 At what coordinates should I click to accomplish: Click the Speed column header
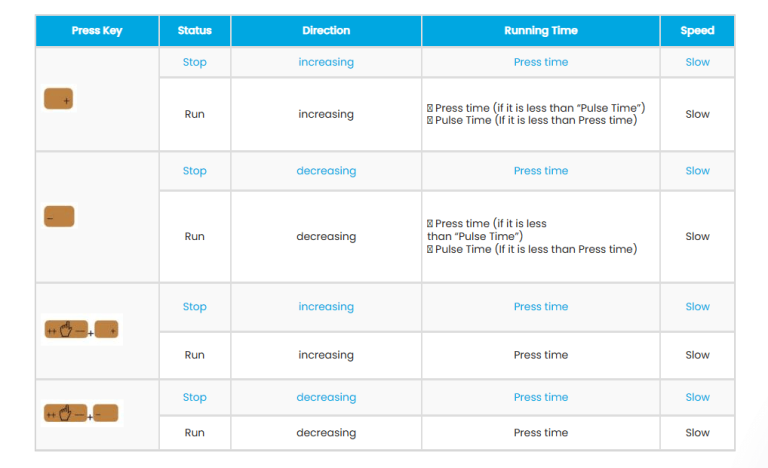tap(697, 31)
